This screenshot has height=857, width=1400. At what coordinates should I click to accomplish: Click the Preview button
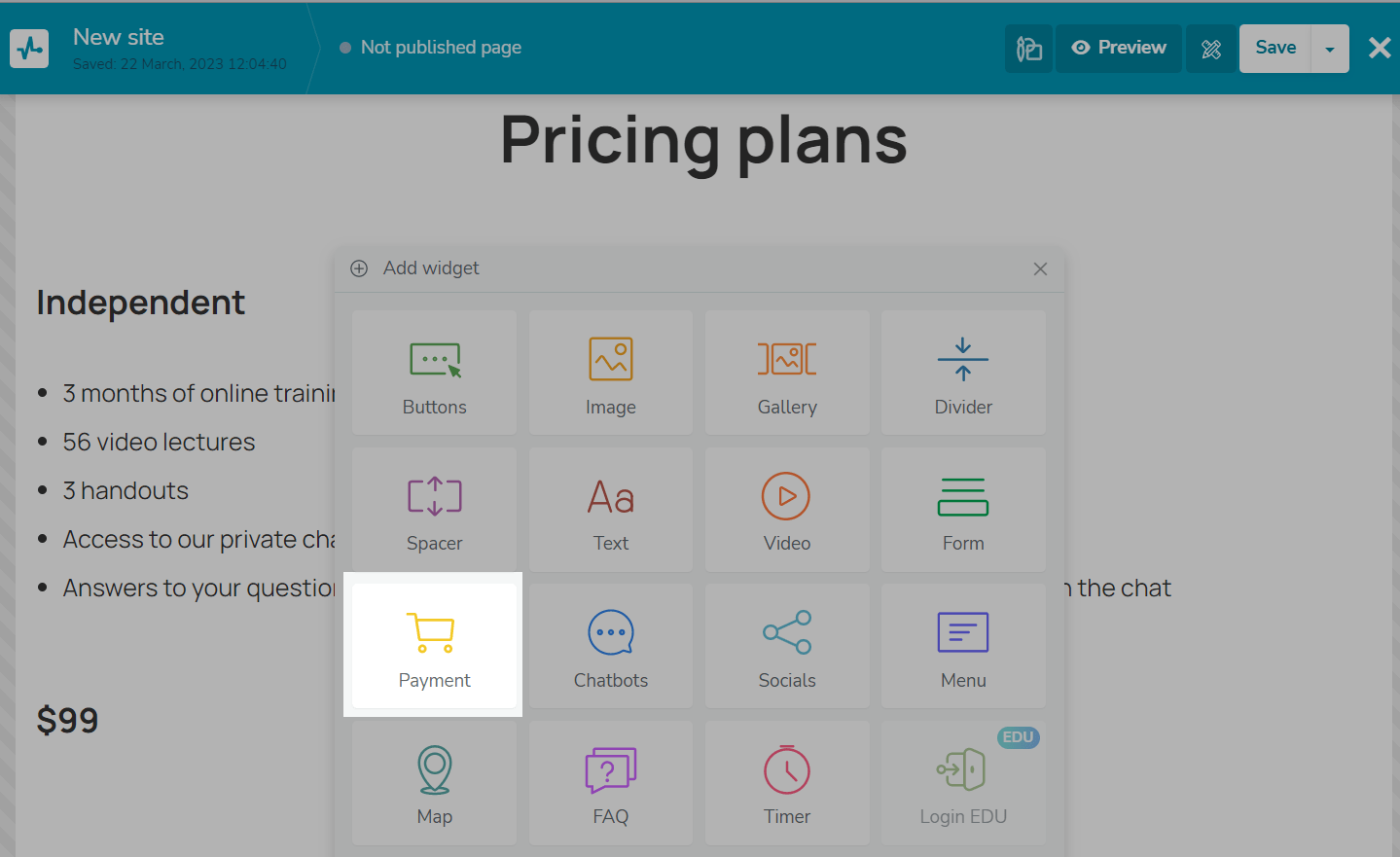pos(1119,49)
